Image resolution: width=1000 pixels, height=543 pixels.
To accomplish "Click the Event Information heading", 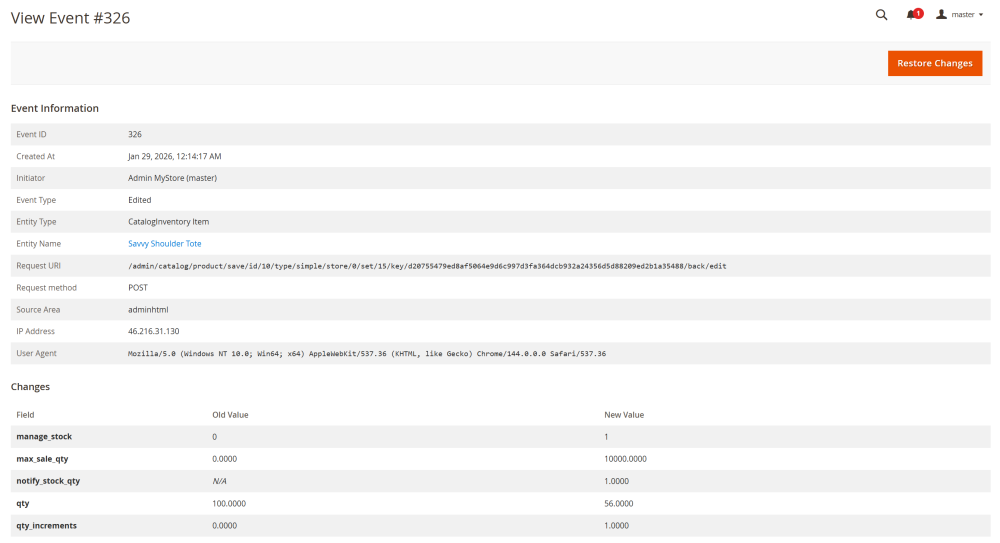I will tap(55, 108).
